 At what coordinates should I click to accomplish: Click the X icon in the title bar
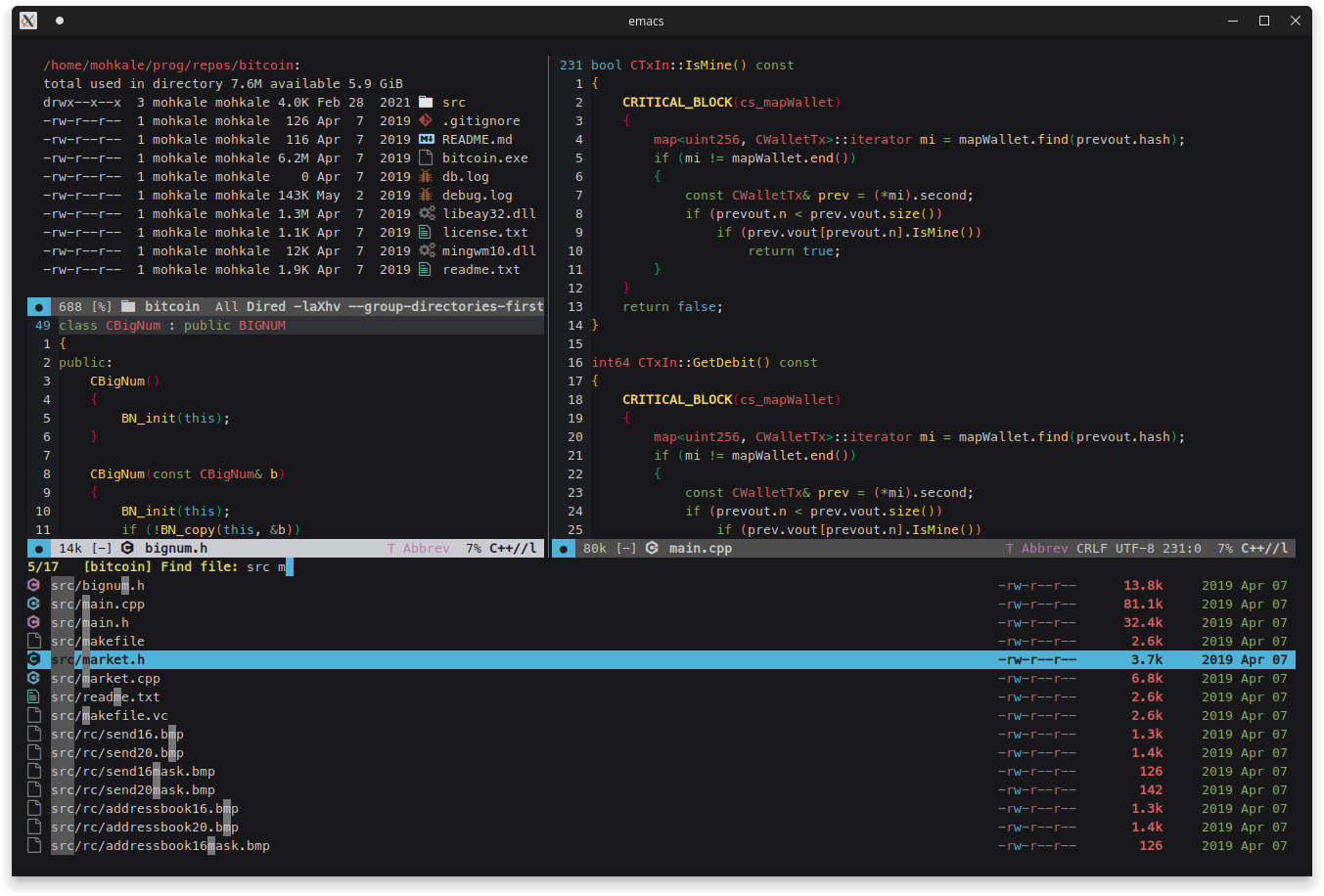coord(28,21)
